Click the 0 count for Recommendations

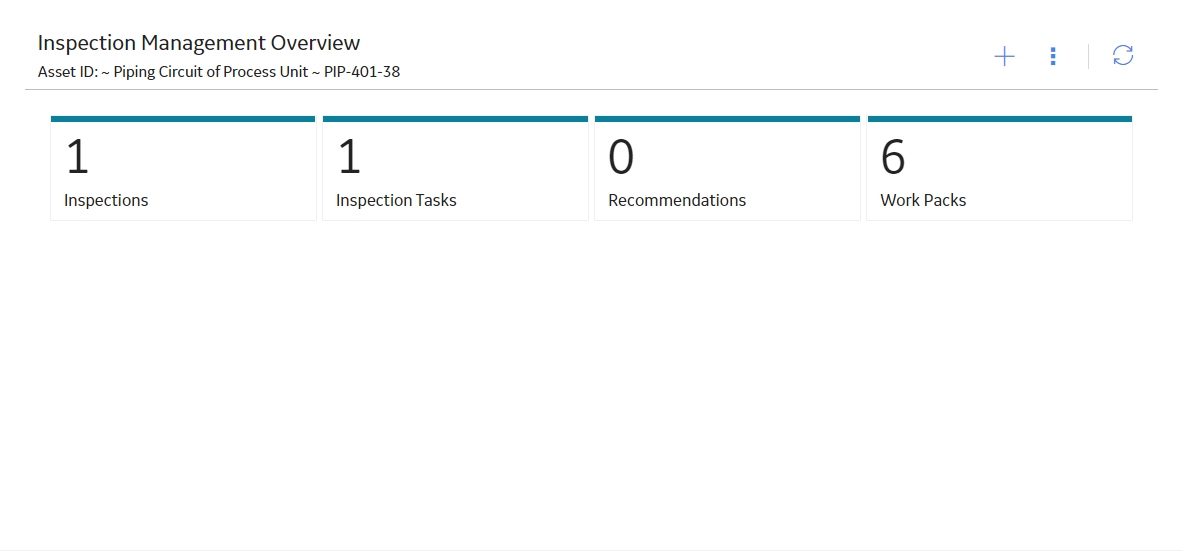pyautogui.click(x=621, y=157)
